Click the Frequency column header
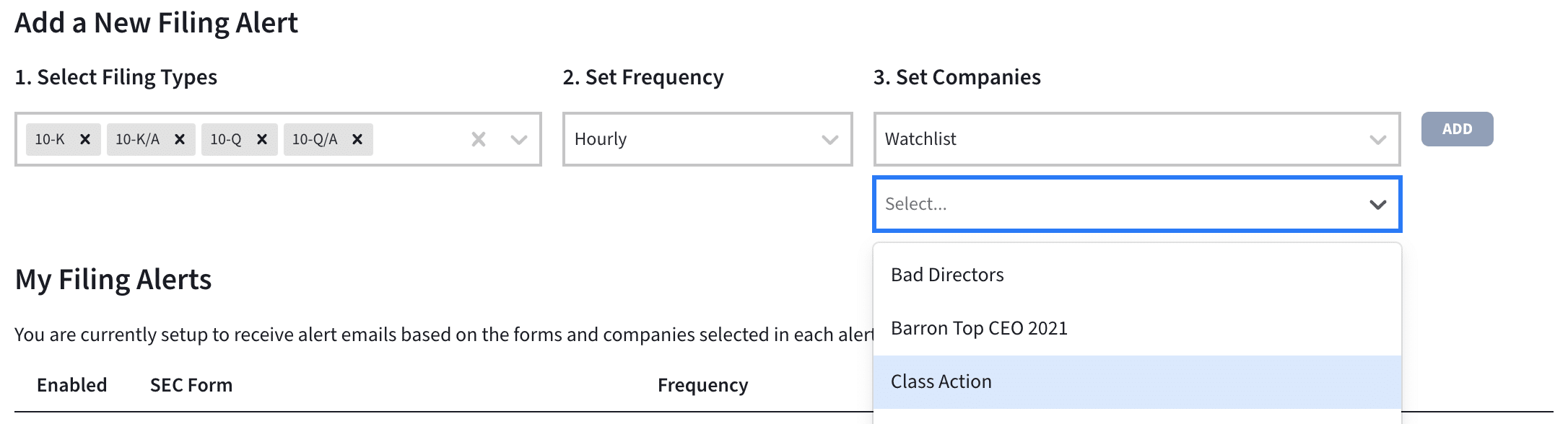 pyautogui.click(x=702, y=385)
